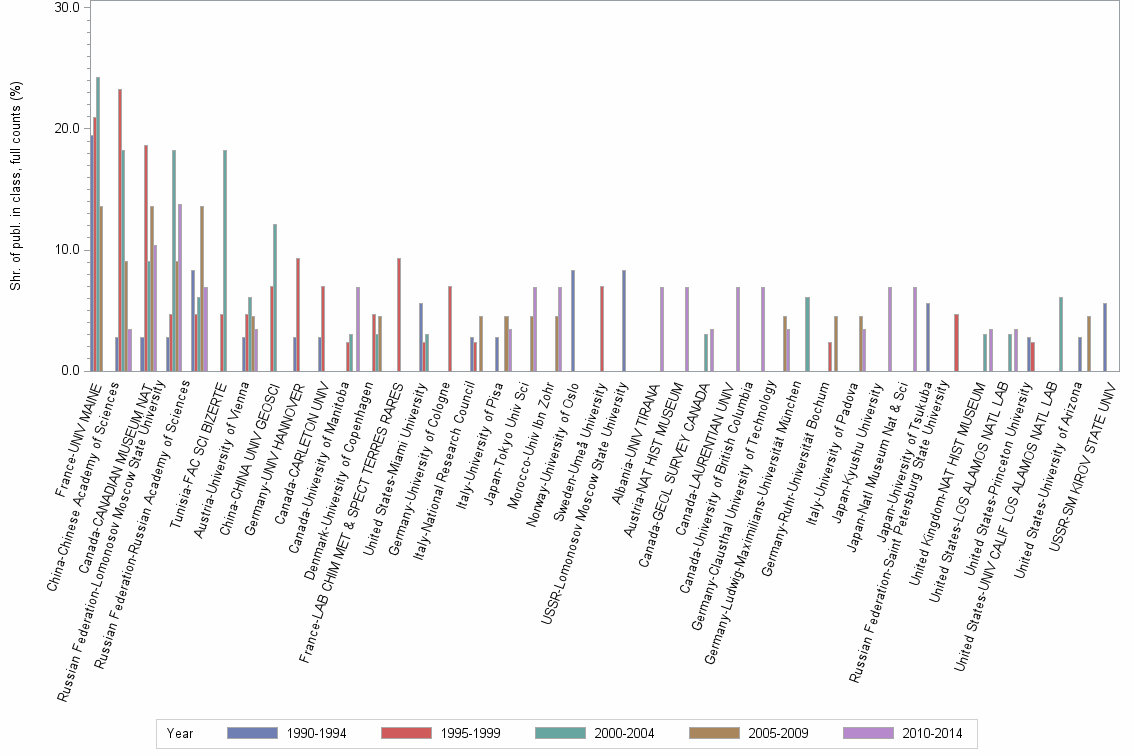Select the teal 2000-2004 legend swatch
1134x756 pixels.
[558, 733]
